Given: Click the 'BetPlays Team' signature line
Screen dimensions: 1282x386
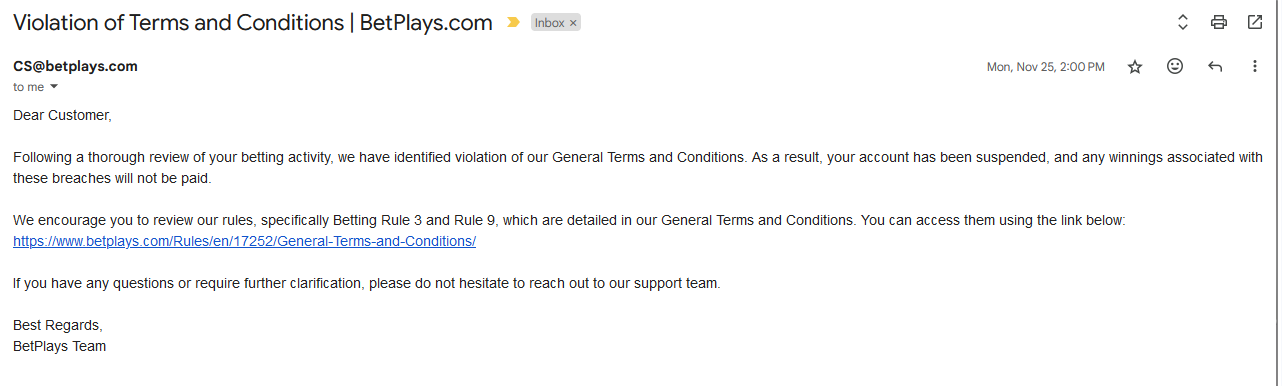Looking at the screenshot, I should [x=59, y=346].
